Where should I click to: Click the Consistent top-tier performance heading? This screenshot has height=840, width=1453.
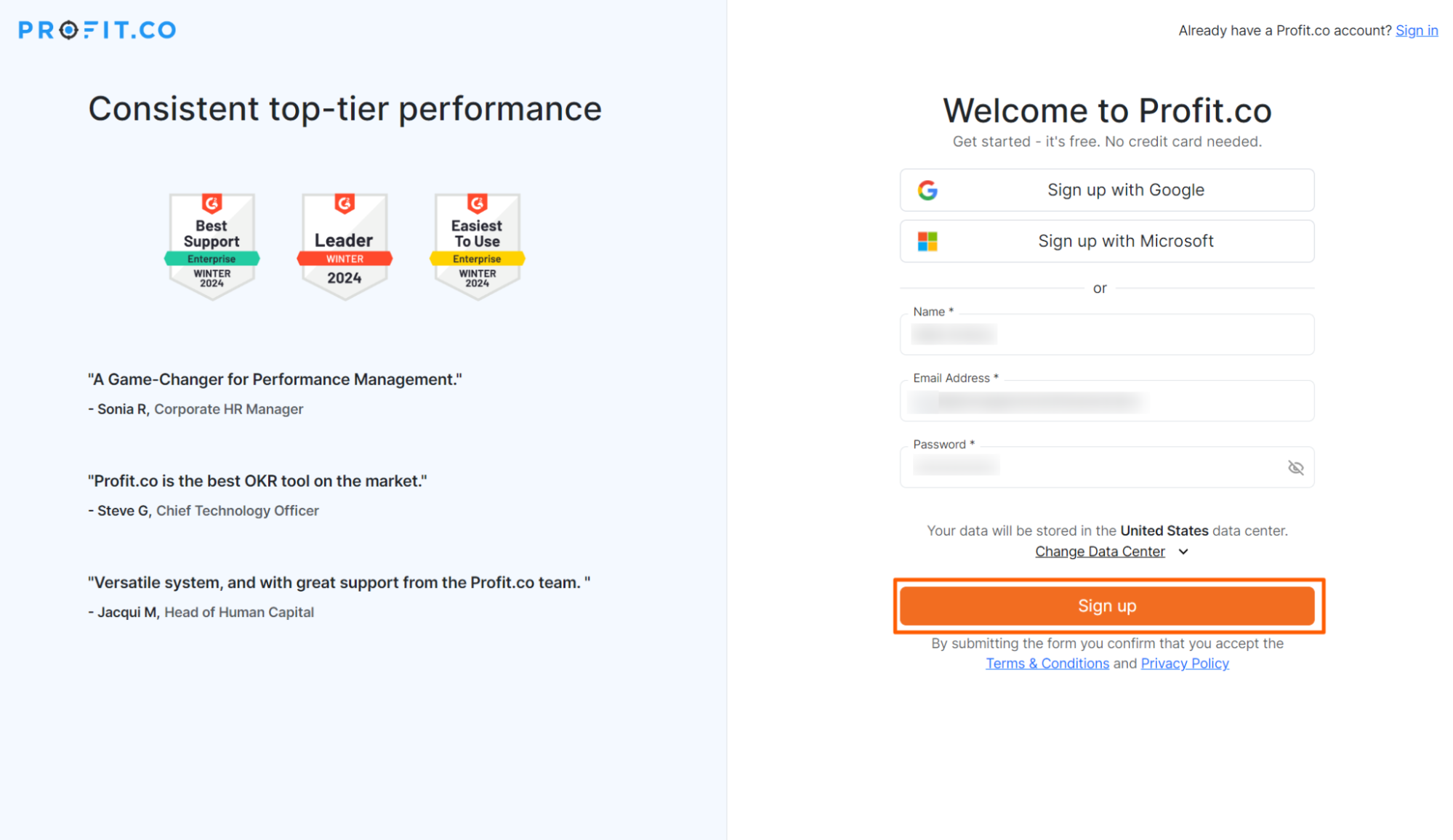(345, 109)
